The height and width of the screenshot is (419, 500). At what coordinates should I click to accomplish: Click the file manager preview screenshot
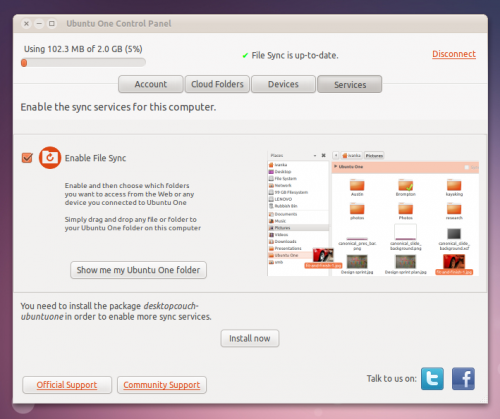[373, 213]
